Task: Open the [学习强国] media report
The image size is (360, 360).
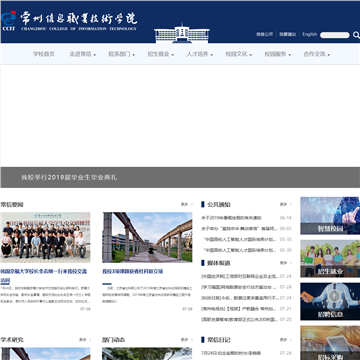Action: (239, 287)
